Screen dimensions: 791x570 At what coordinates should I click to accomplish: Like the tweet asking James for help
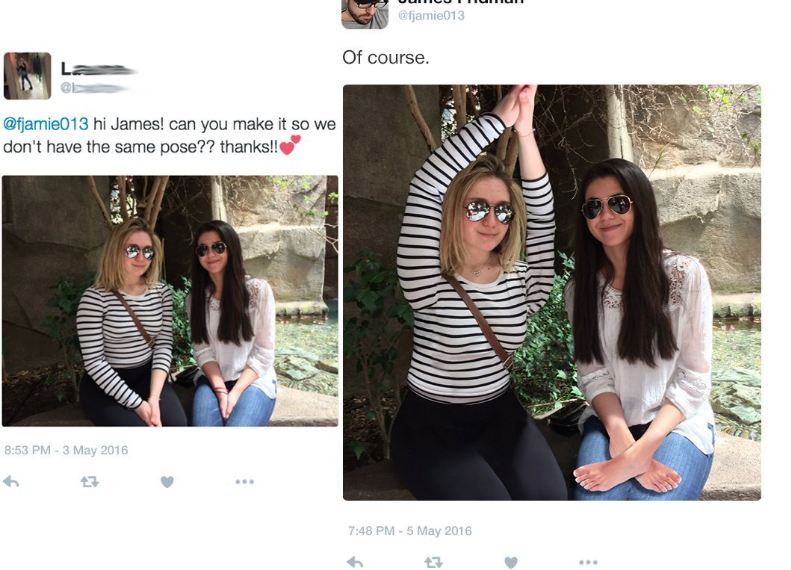pos(167,481)
